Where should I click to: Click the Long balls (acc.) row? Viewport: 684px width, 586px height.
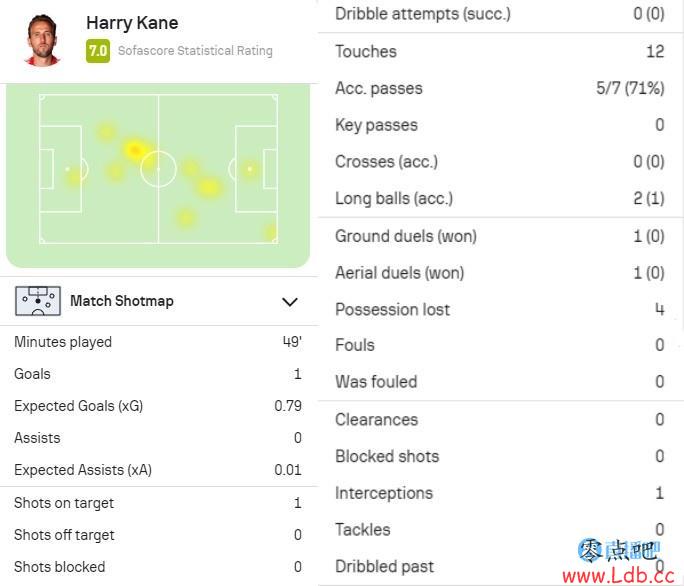[x=500, y=199]
